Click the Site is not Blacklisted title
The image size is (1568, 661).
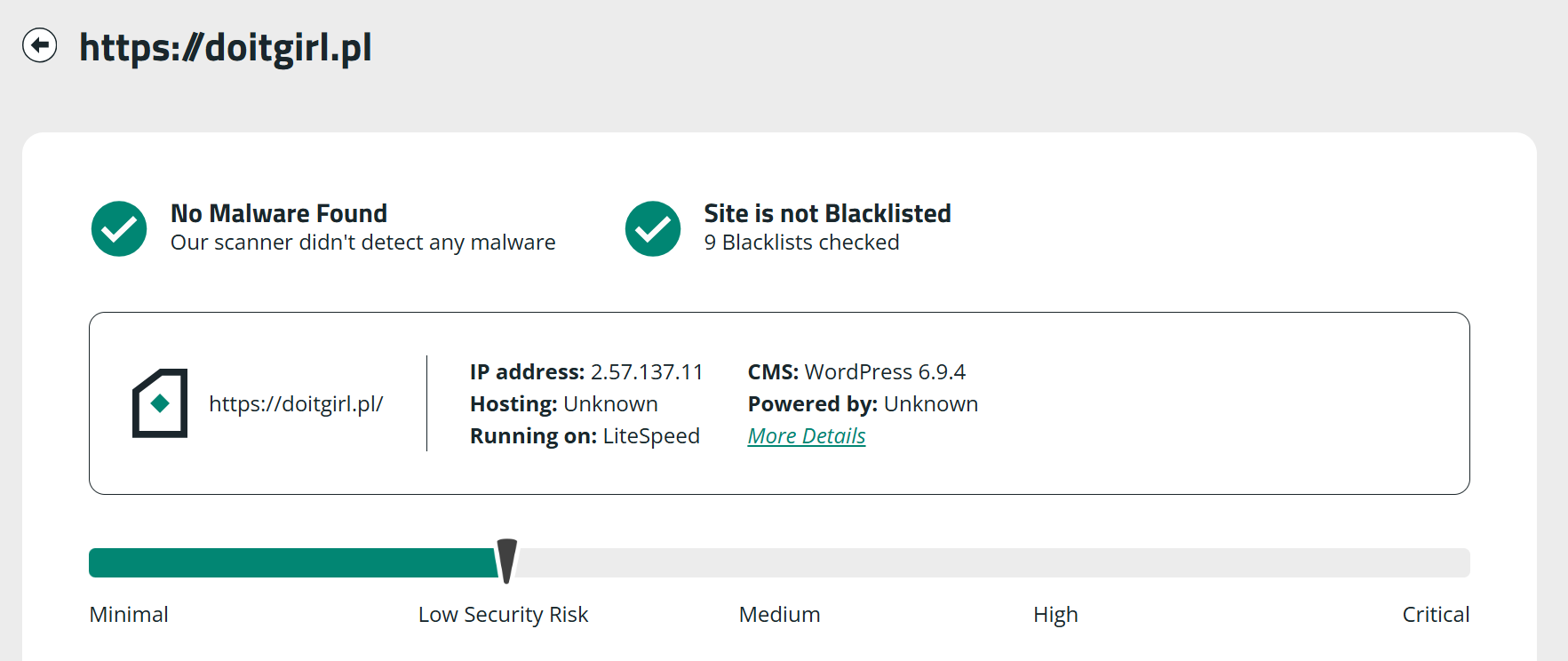pos(827,213)
